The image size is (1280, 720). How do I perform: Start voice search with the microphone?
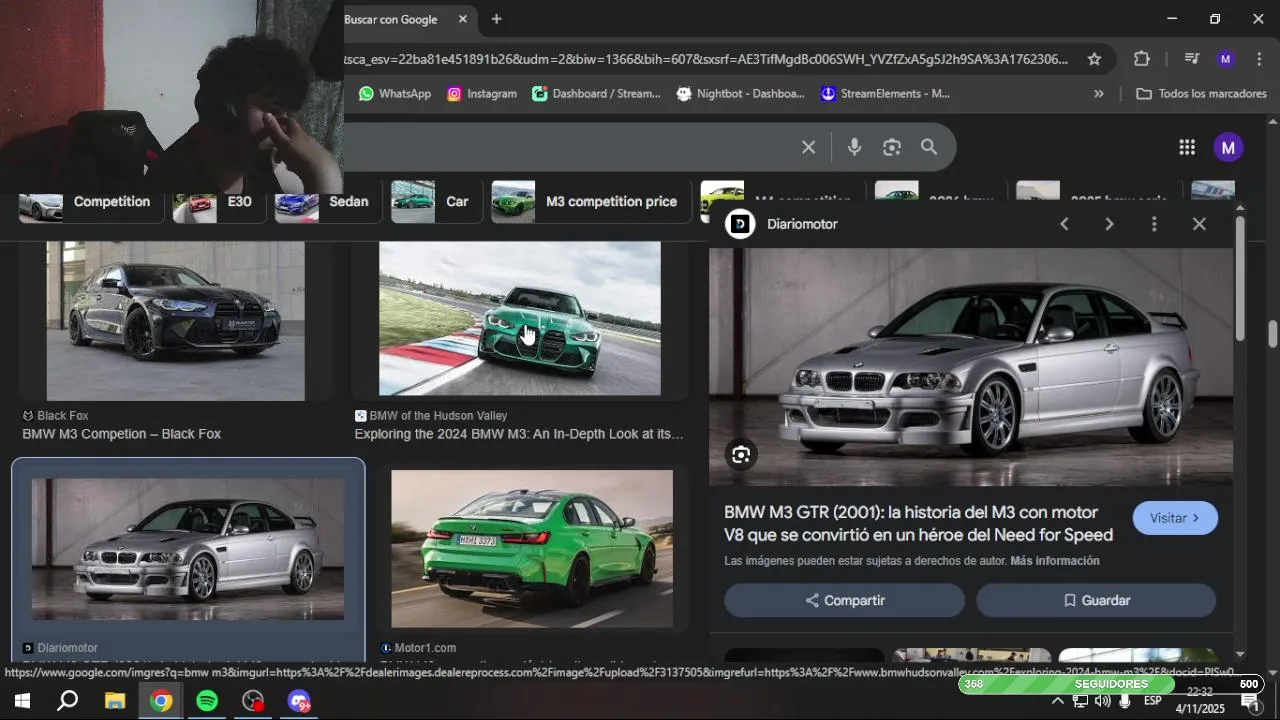(854, 147)
